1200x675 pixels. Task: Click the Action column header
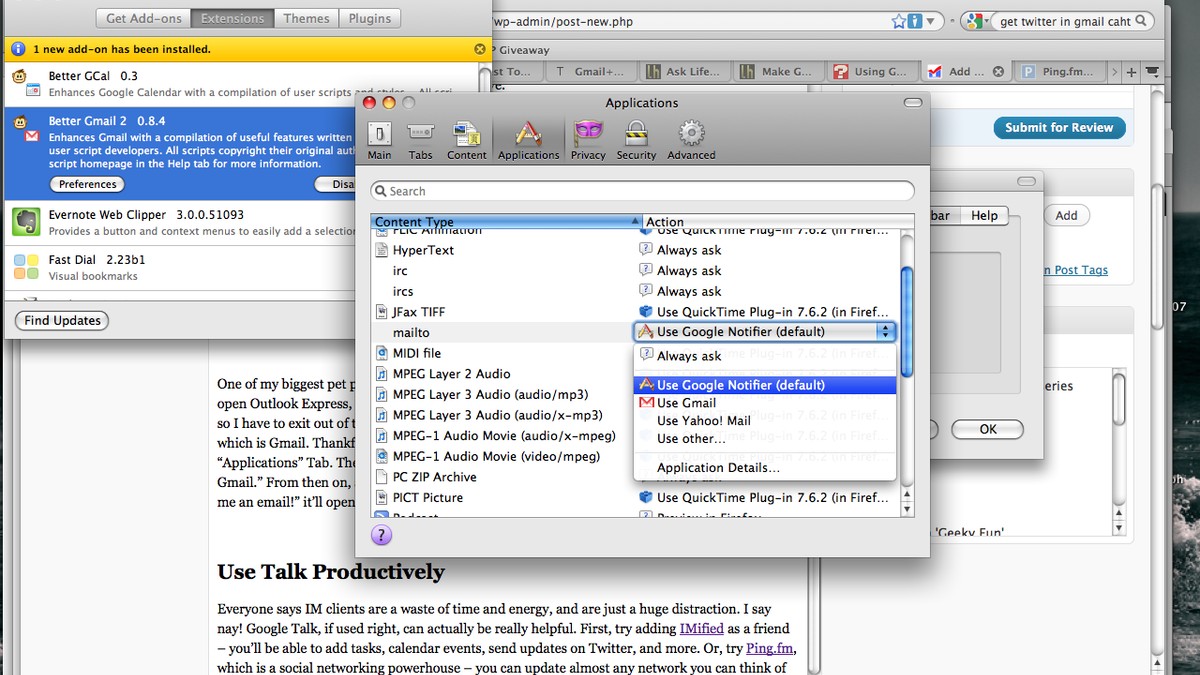[x=778, y=222]
